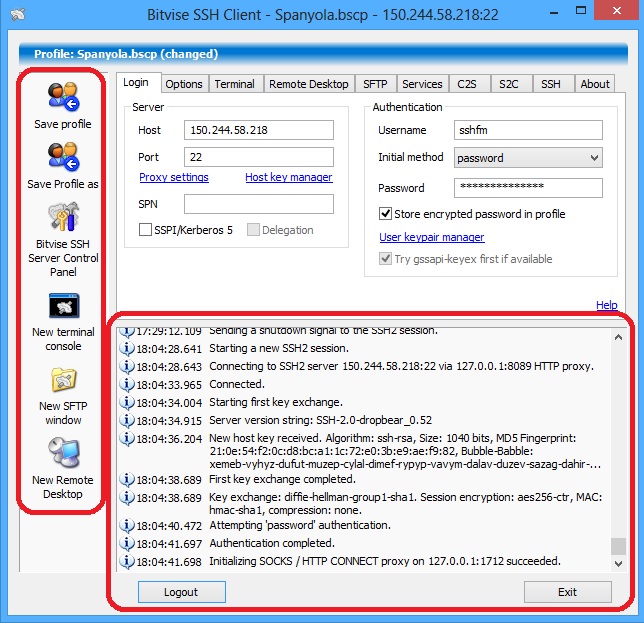The image size is (644, 623).
Task: Select the Services tab
Action: point(422,84)
